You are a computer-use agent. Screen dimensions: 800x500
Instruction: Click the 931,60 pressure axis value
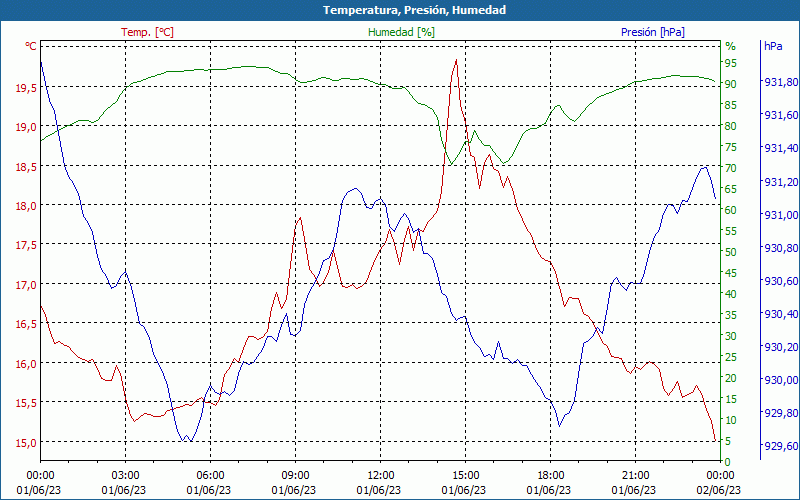(781, 115)
